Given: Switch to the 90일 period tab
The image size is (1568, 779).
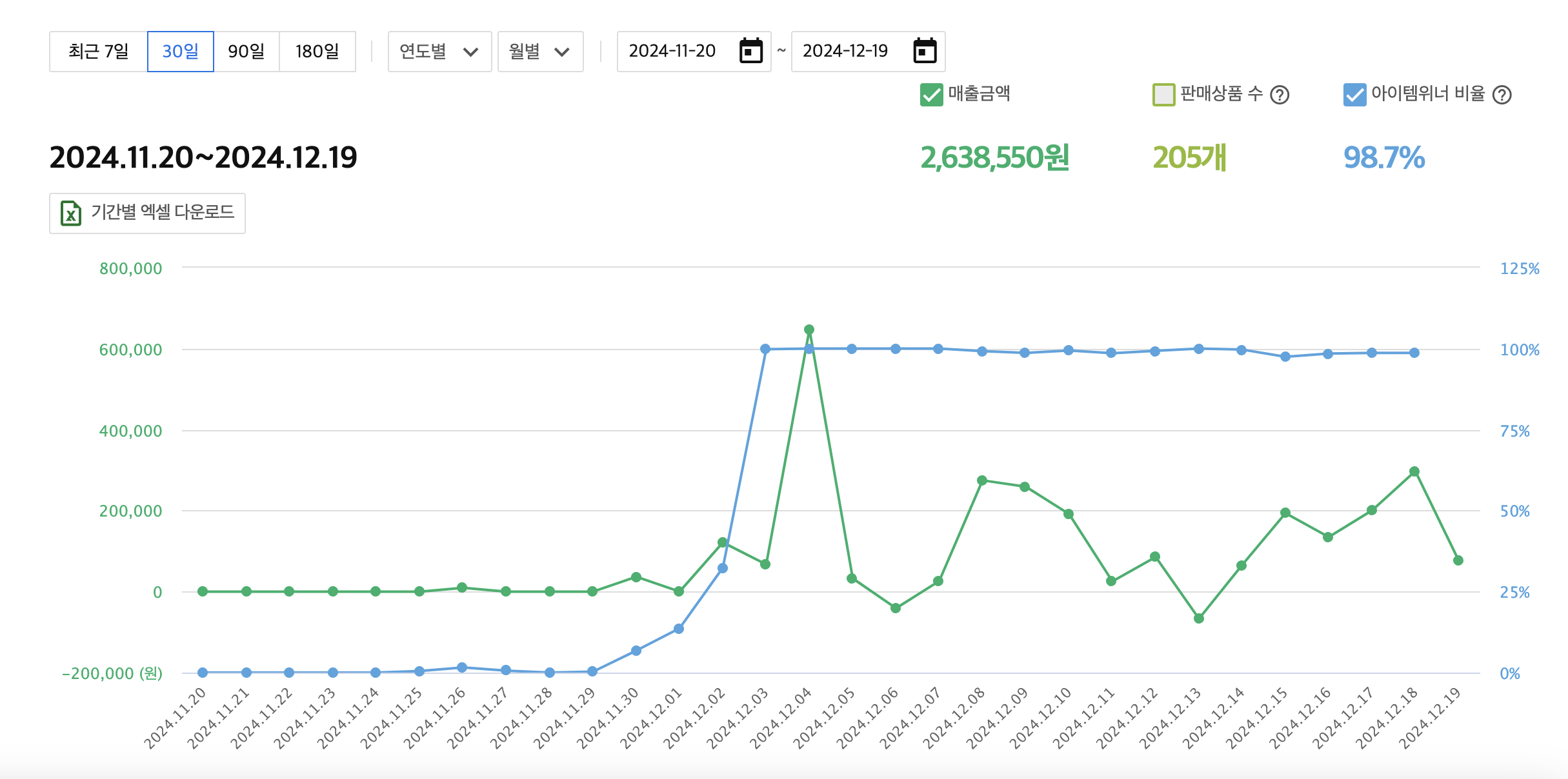Looking at the screenshot, I should point(246,52).
